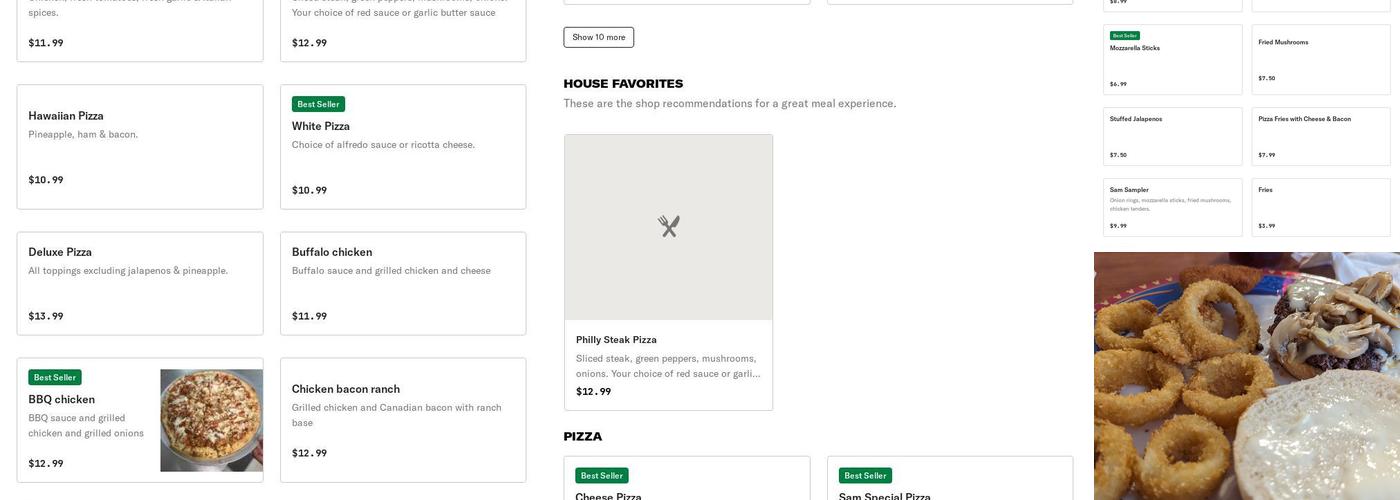Open the Sam Sampler item
The height and width of the screenshot is (500, 1400).
1172,207
